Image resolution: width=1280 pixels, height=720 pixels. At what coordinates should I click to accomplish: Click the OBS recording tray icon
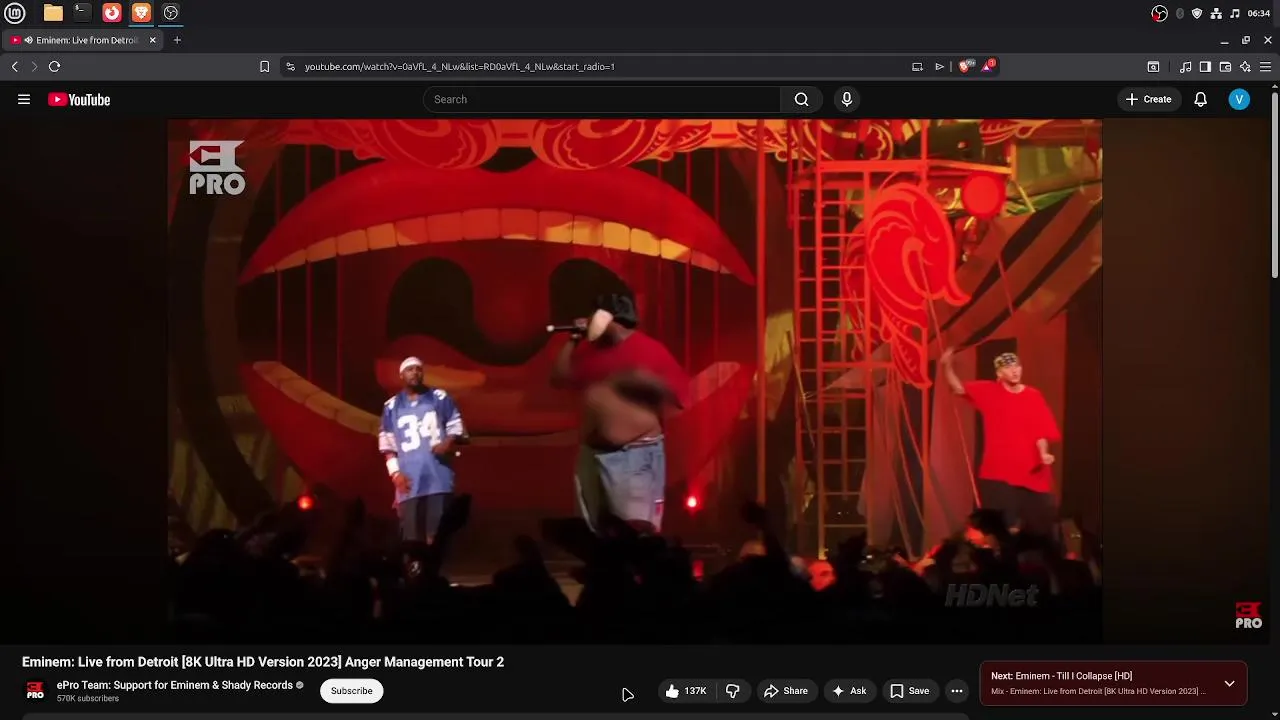(x=1159, y=13)
